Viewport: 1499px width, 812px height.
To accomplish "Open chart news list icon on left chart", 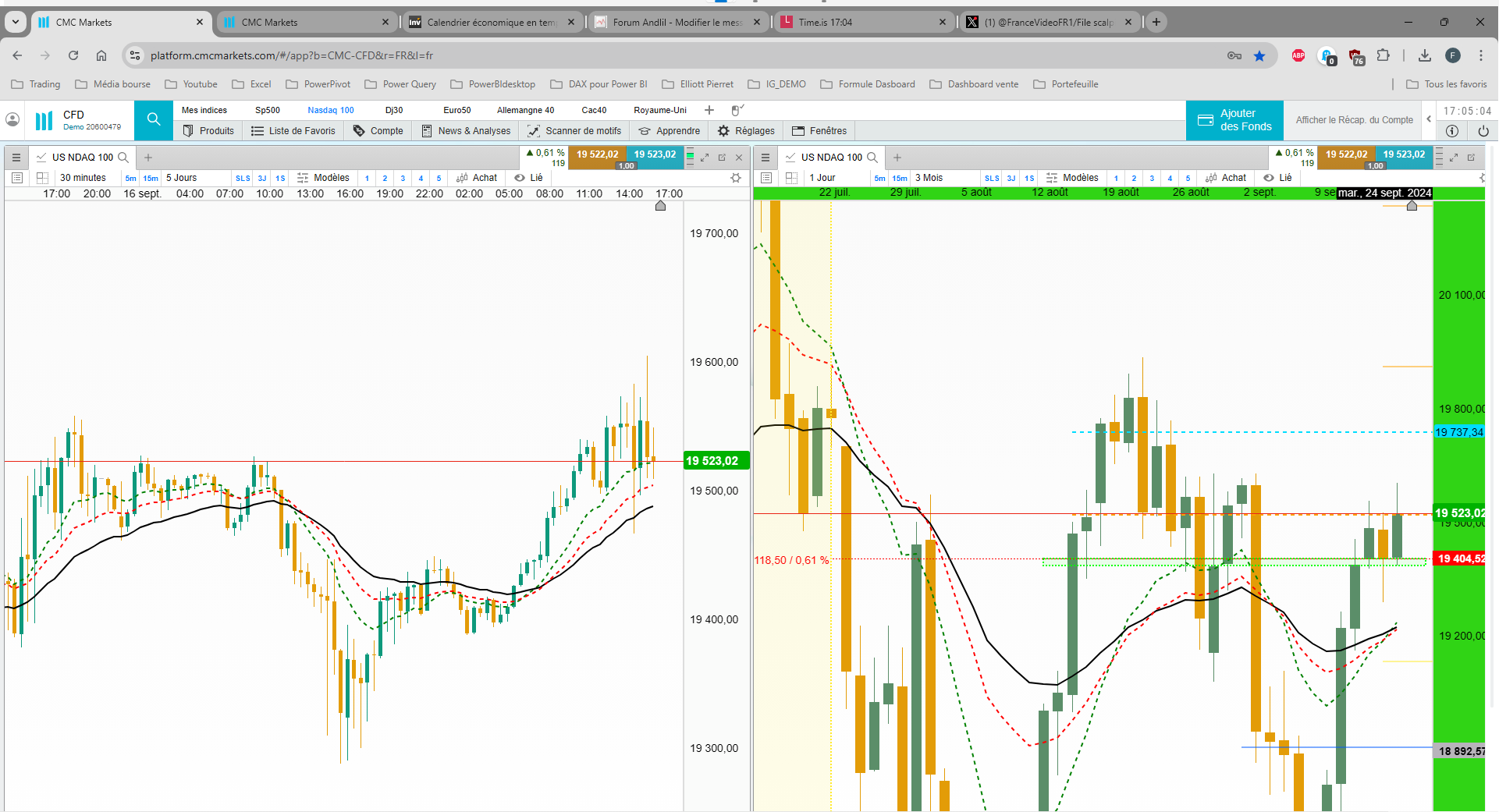I will click(17, 178).
